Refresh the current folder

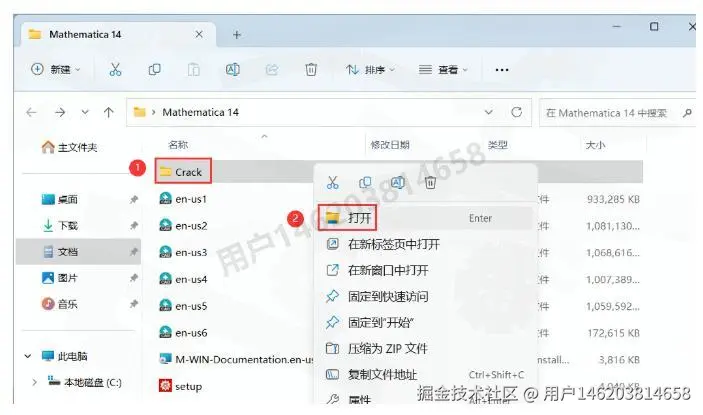point(516,112)
